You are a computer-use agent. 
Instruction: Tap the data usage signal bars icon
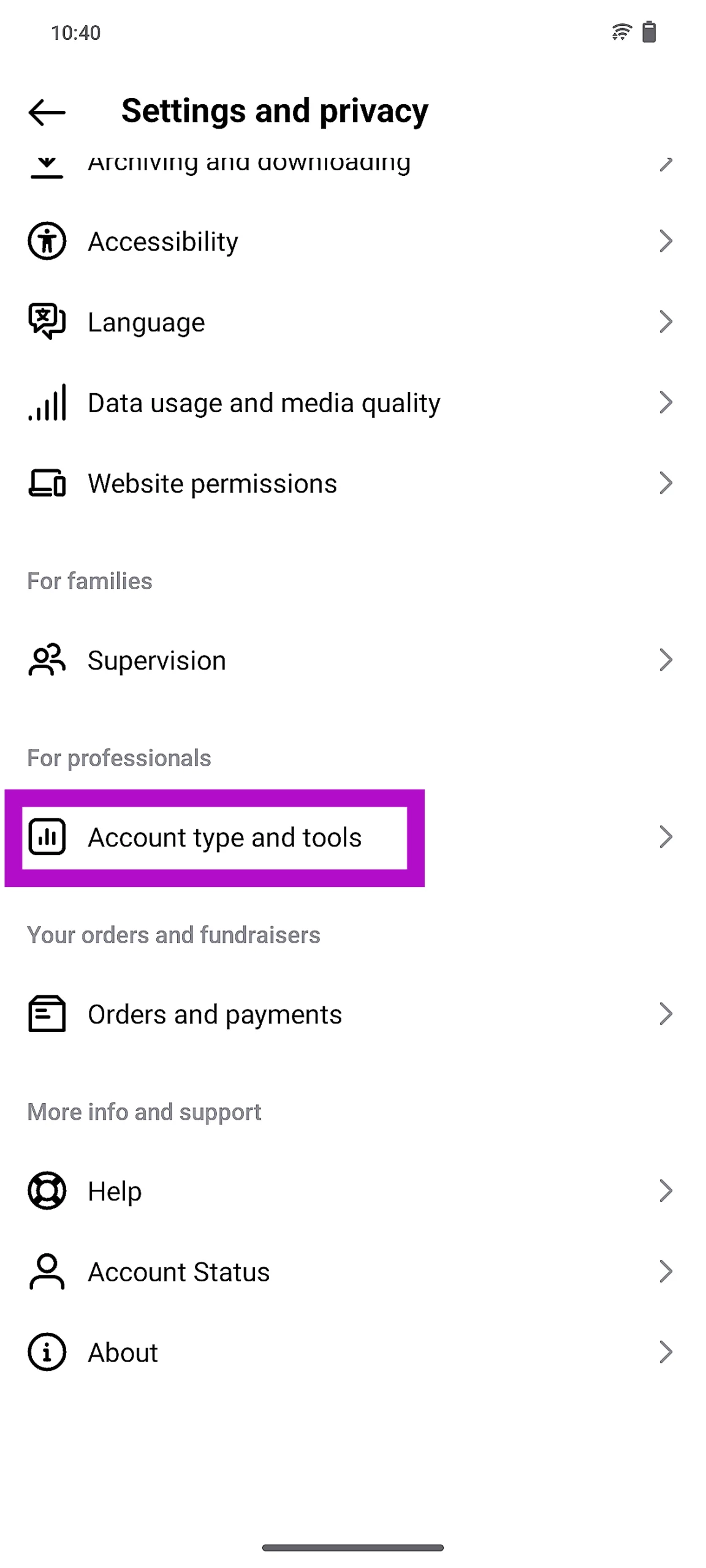[47, 402]
